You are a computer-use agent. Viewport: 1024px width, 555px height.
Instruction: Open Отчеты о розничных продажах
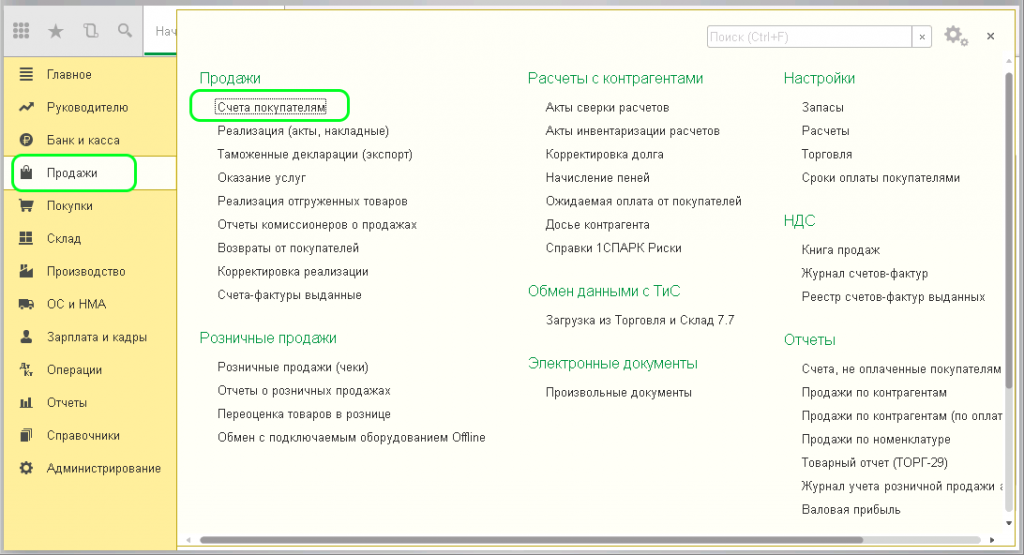[x=304, y=390]
